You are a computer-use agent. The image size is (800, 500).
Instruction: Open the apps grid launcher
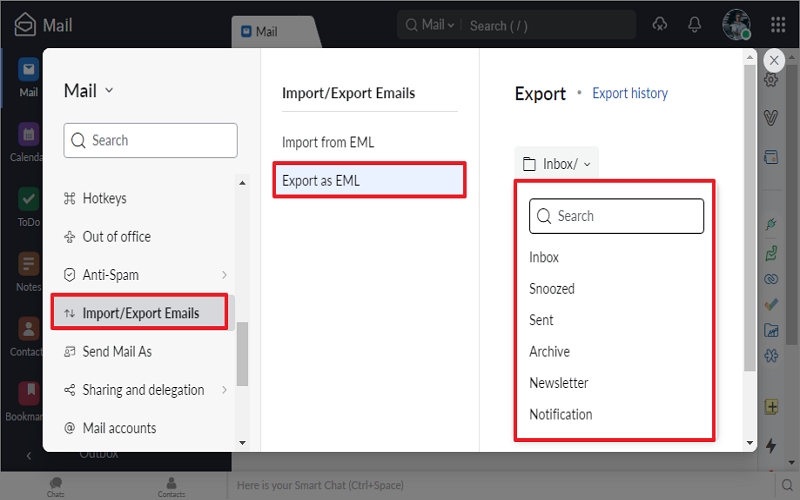point(778,24)
